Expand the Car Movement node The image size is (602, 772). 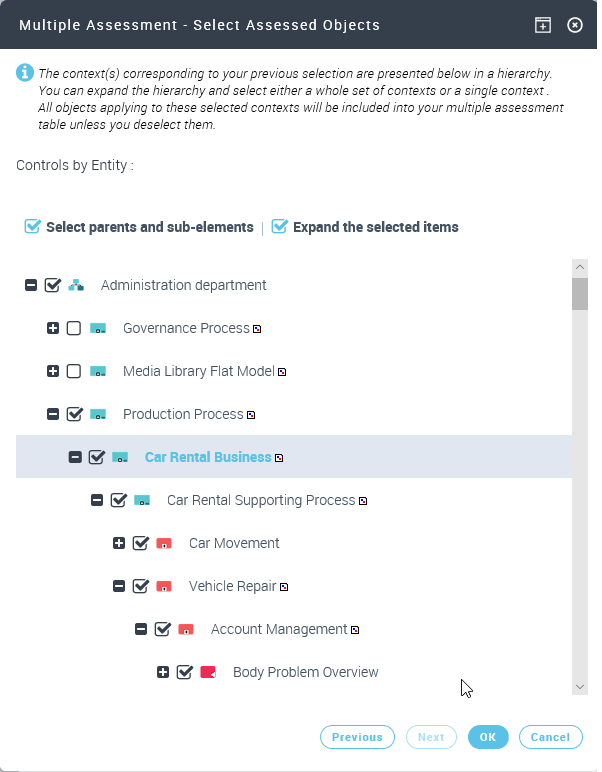click(119, 544)
